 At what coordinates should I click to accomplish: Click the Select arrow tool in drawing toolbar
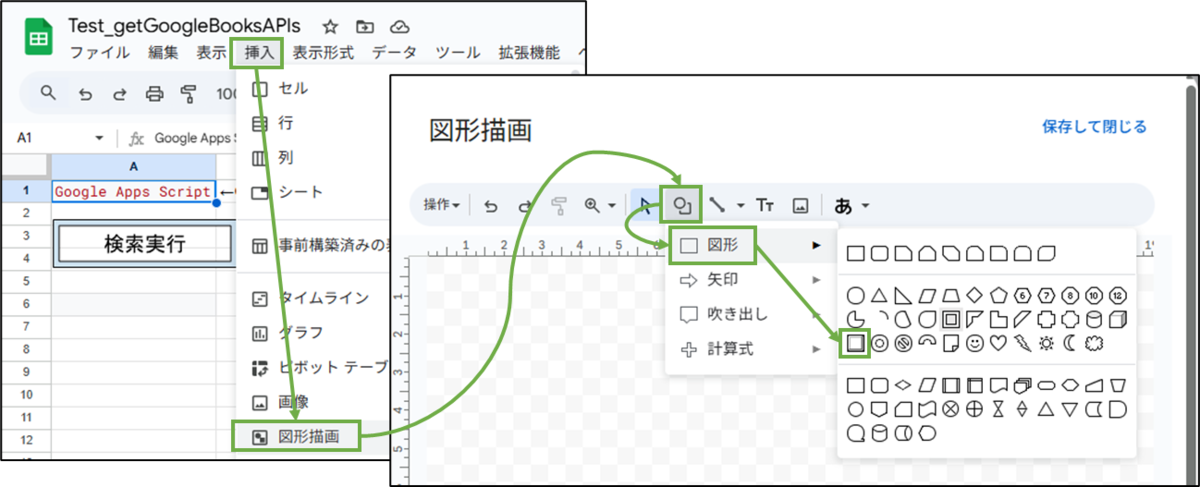[646, 205]
